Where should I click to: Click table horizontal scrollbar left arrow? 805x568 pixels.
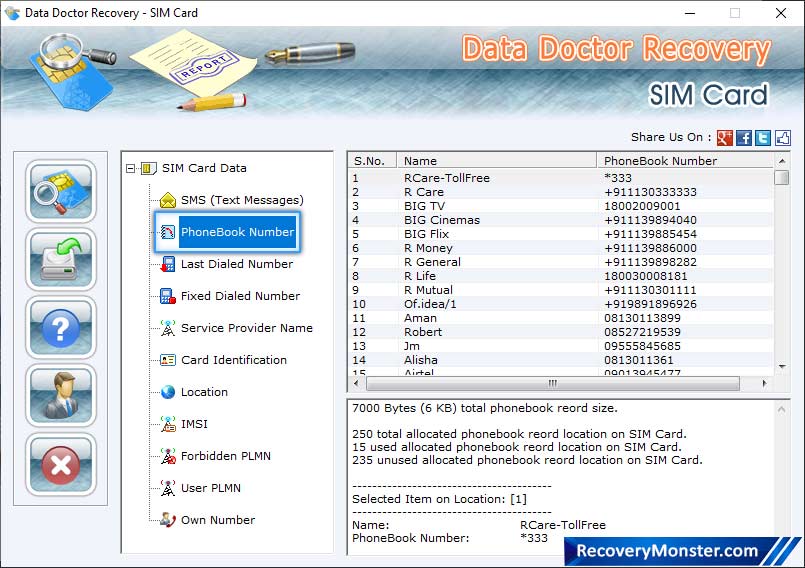click(356, 383)
